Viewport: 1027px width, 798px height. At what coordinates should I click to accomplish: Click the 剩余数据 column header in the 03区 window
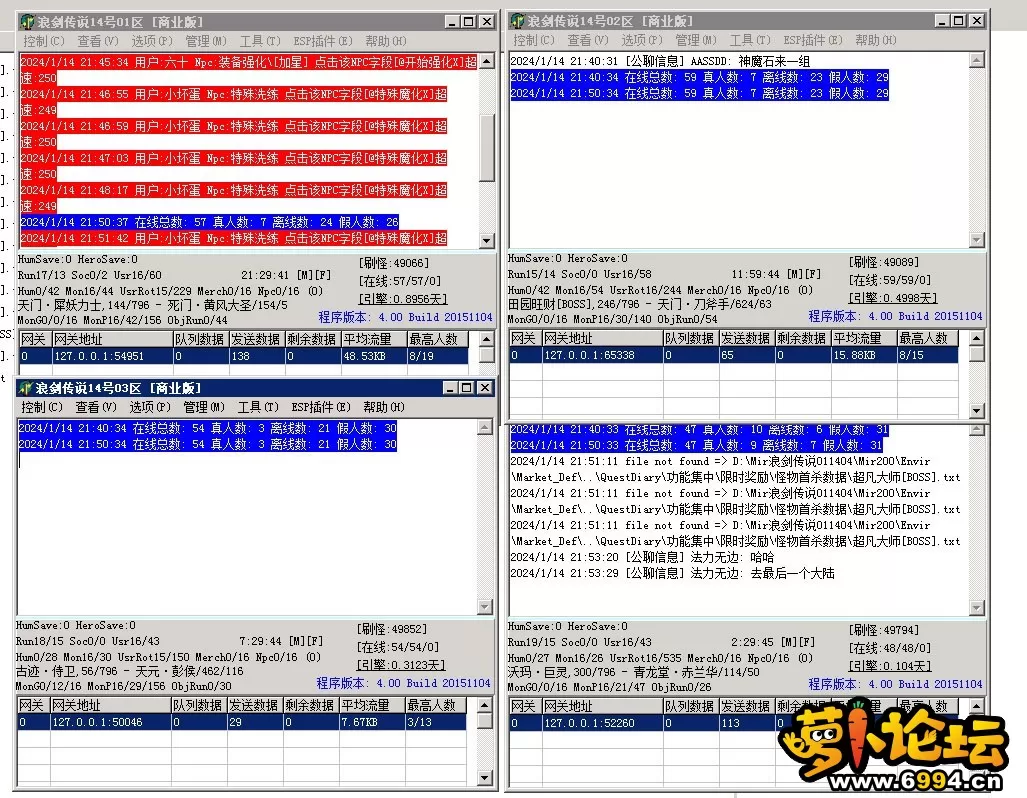tap(311, 706)
